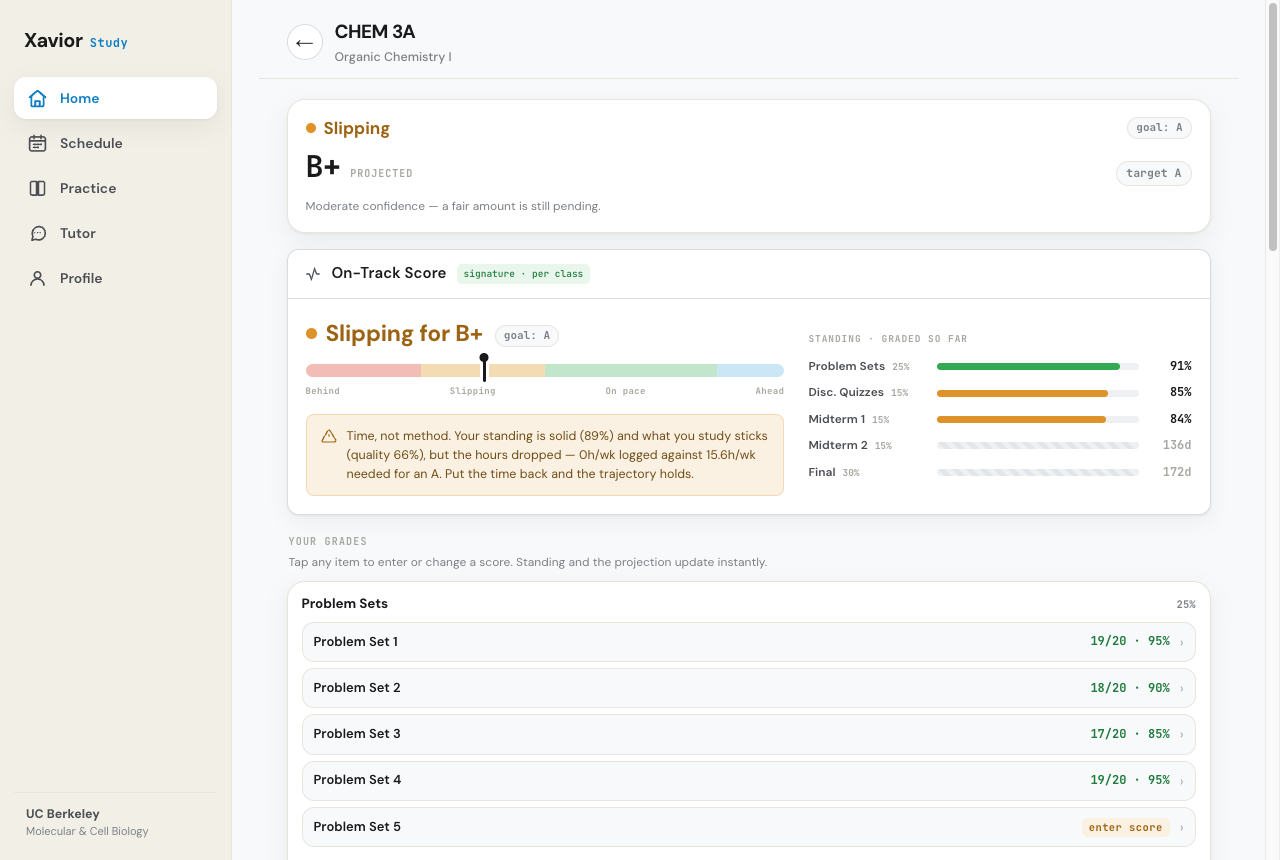Click the '136d' countdown for Midterm 2

1177,445
